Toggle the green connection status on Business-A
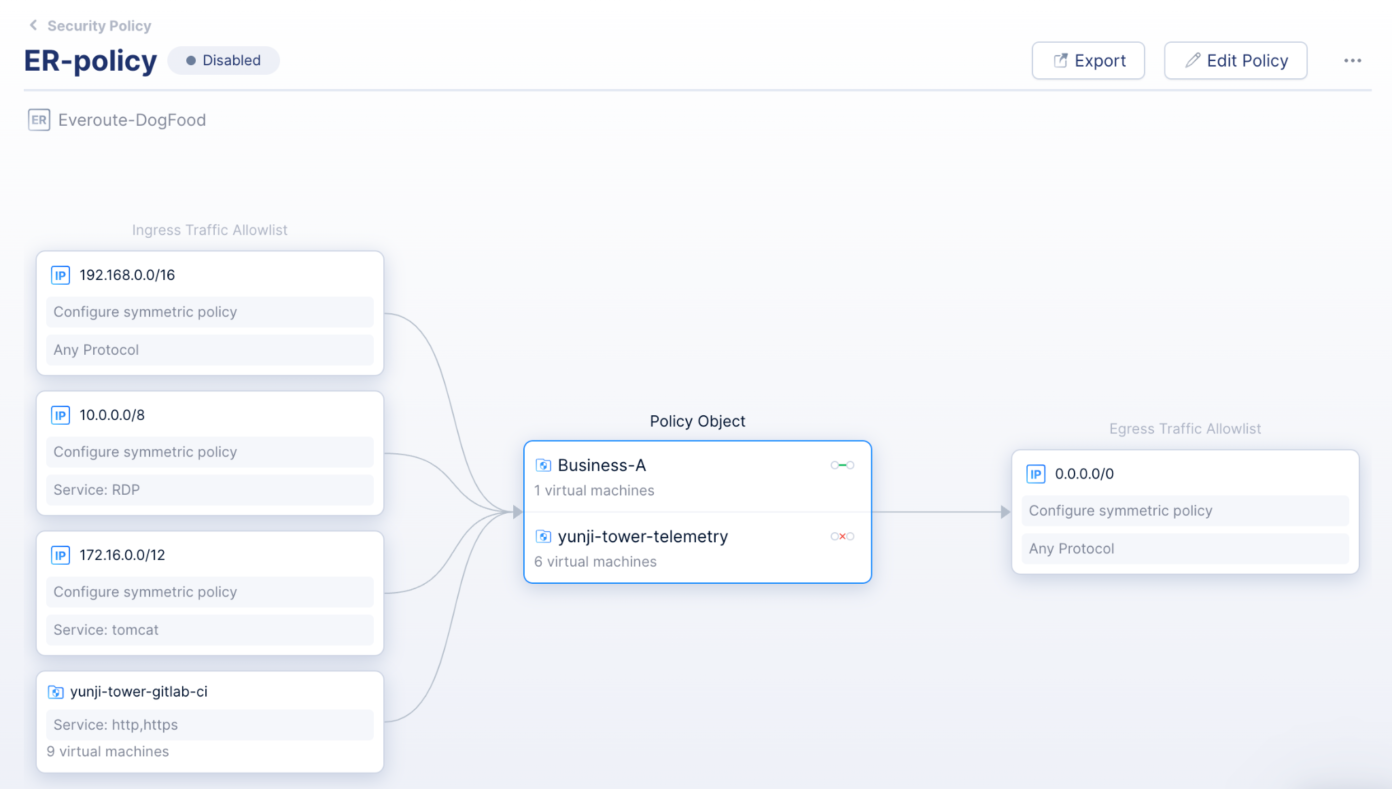The image size is (1392, 789). pos(841,464)
